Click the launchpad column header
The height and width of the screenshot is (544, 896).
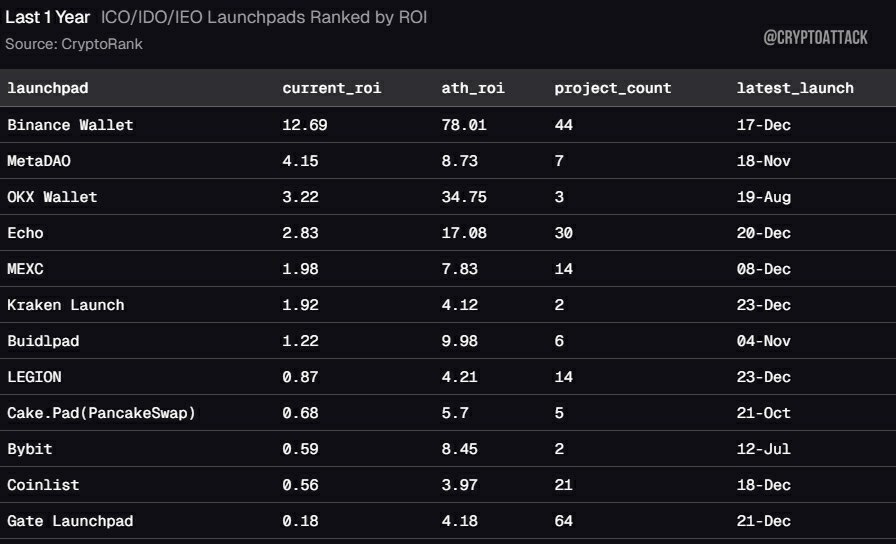pyautogui.click(x=47, y=88)
